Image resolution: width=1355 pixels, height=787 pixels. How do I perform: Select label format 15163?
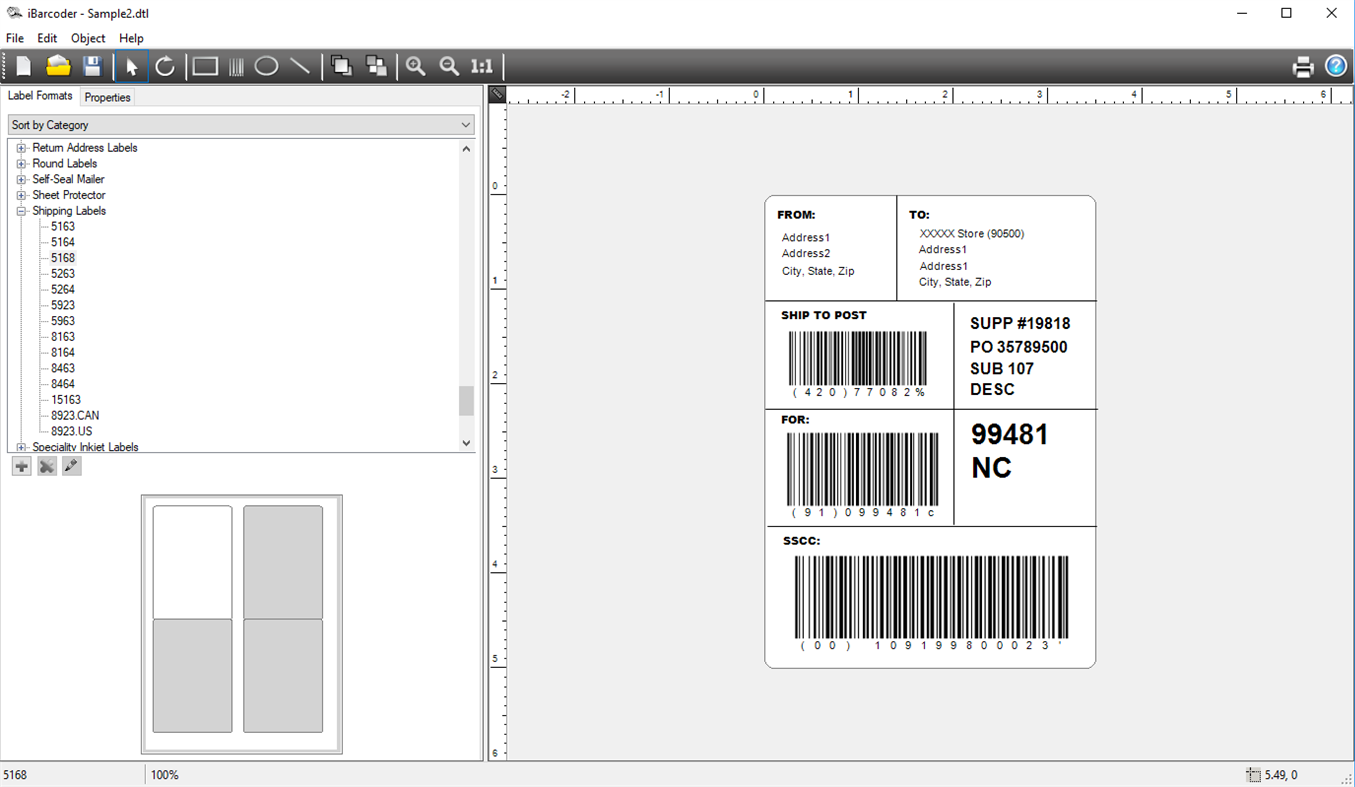click(66, 400)
